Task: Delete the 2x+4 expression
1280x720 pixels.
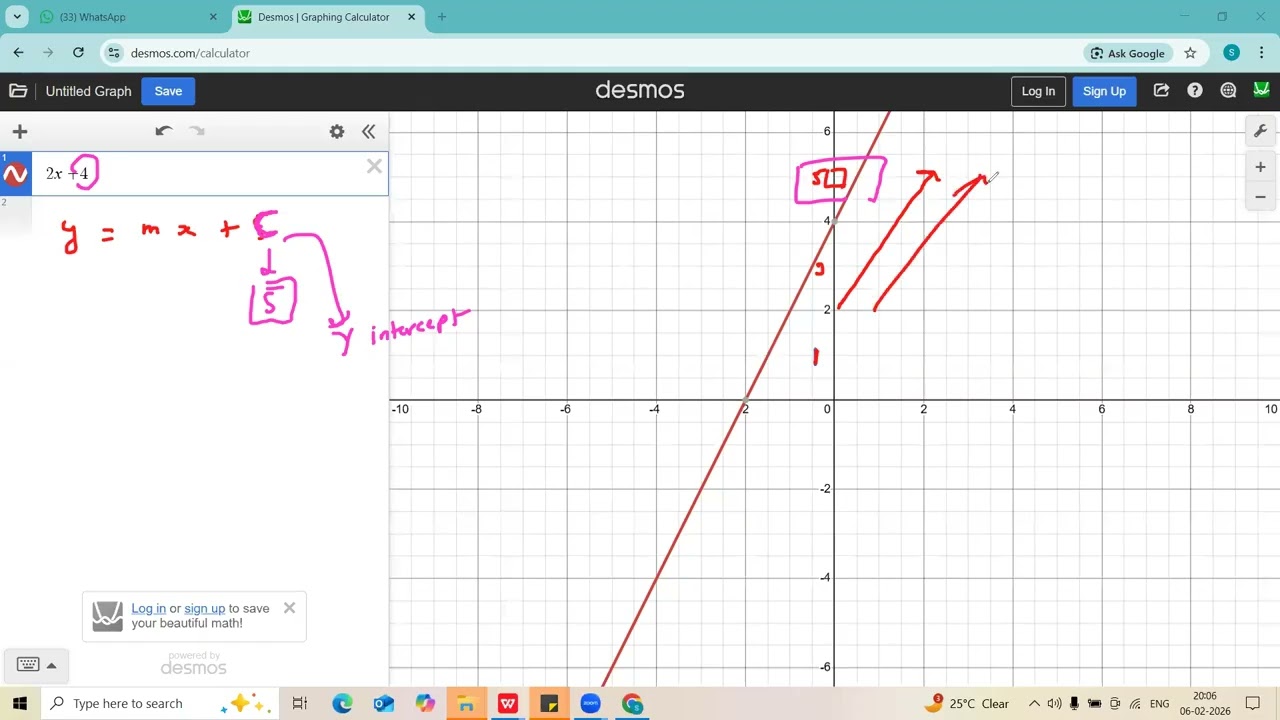Action: 374,167
